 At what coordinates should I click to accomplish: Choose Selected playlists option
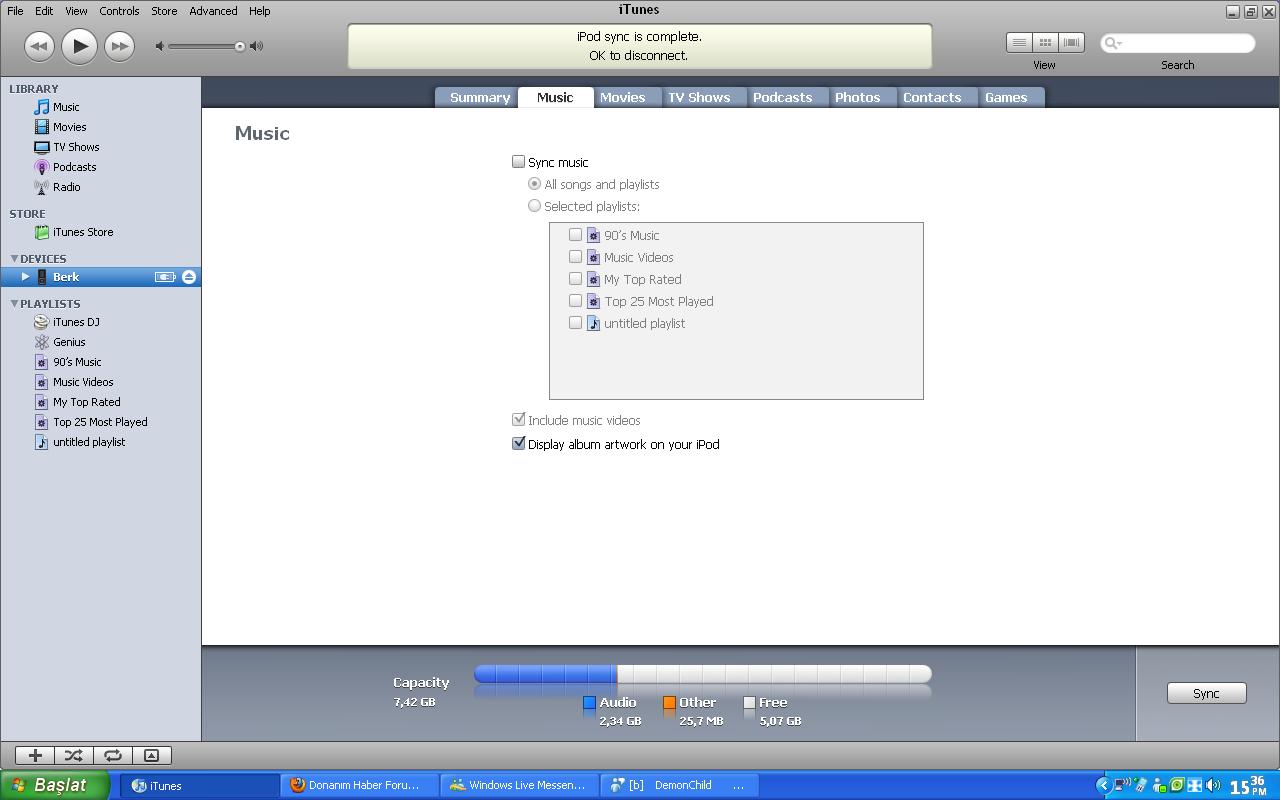pyautogui.click(x=534, y=206)
